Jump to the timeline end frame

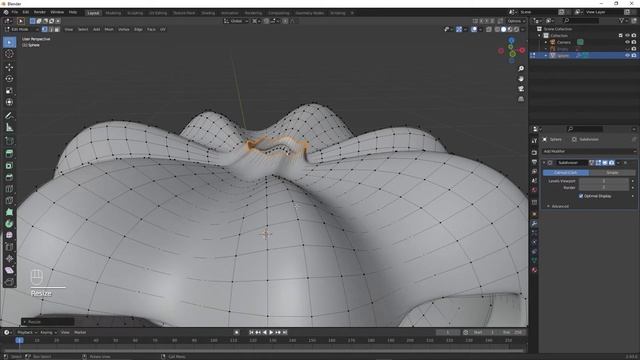(x=285, y=333)
